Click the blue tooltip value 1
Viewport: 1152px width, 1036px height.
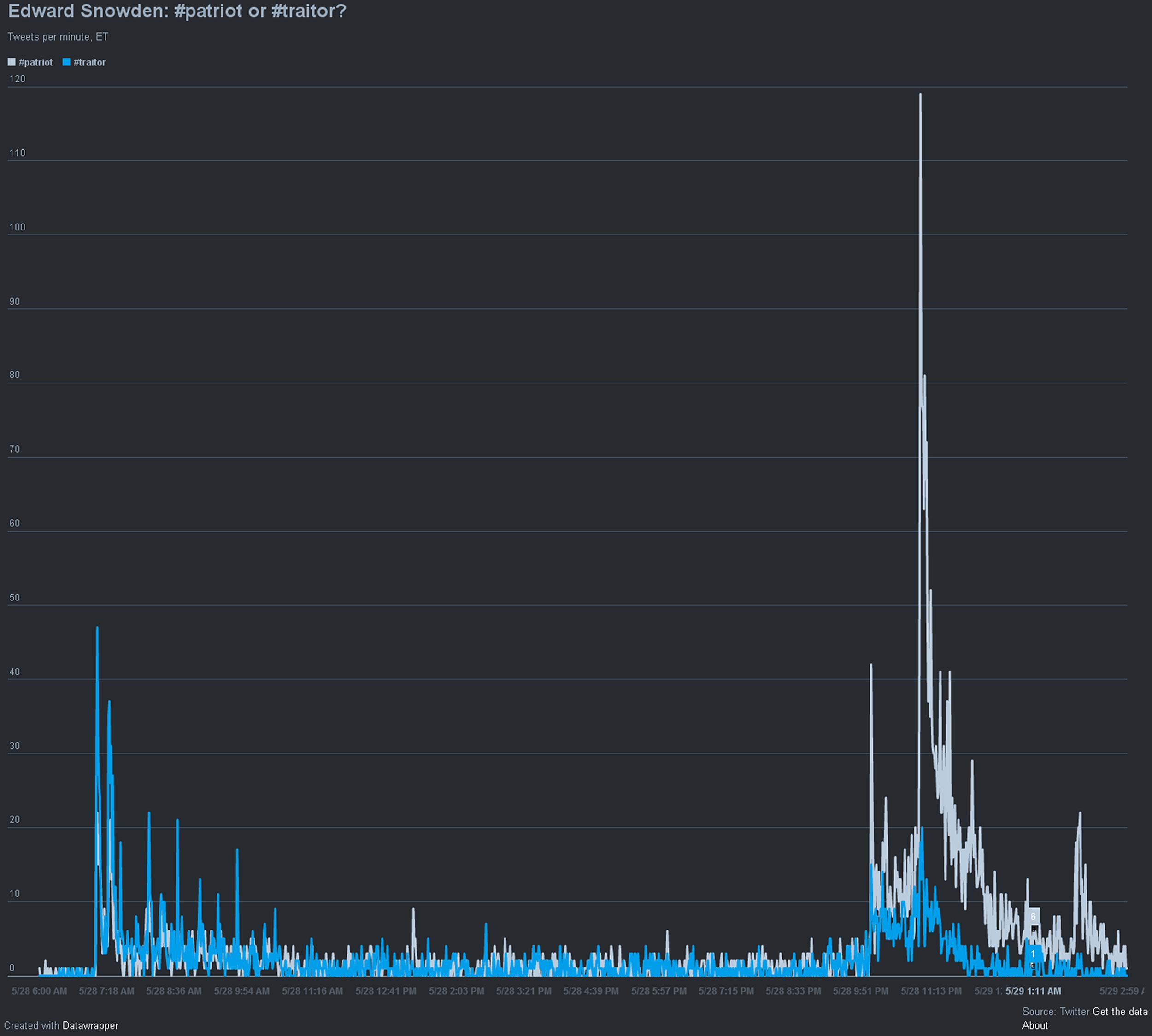coord(1033,954)
